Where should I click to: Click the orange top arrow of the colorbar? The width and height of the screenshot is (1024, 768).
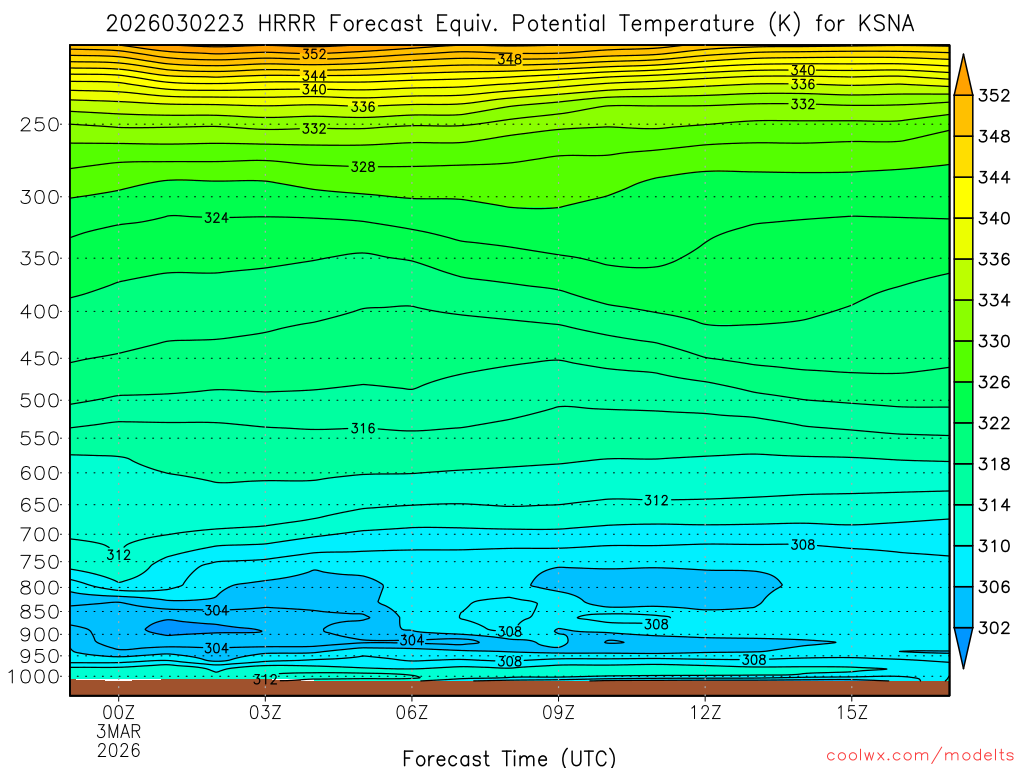[963, 76]
